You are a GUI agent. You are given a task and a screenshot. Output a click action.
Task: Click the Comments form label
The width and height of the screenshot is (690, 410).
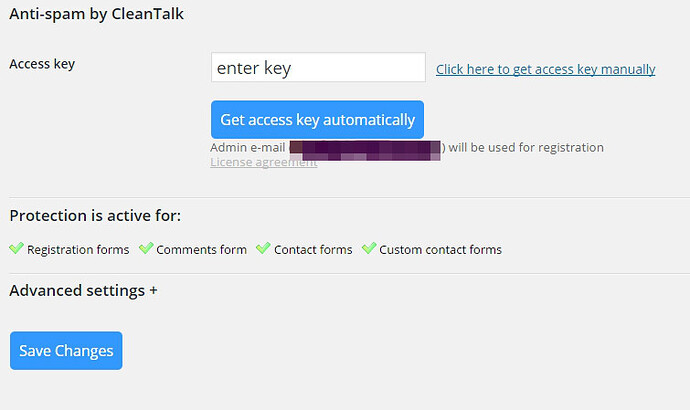(x=201, y=249)
